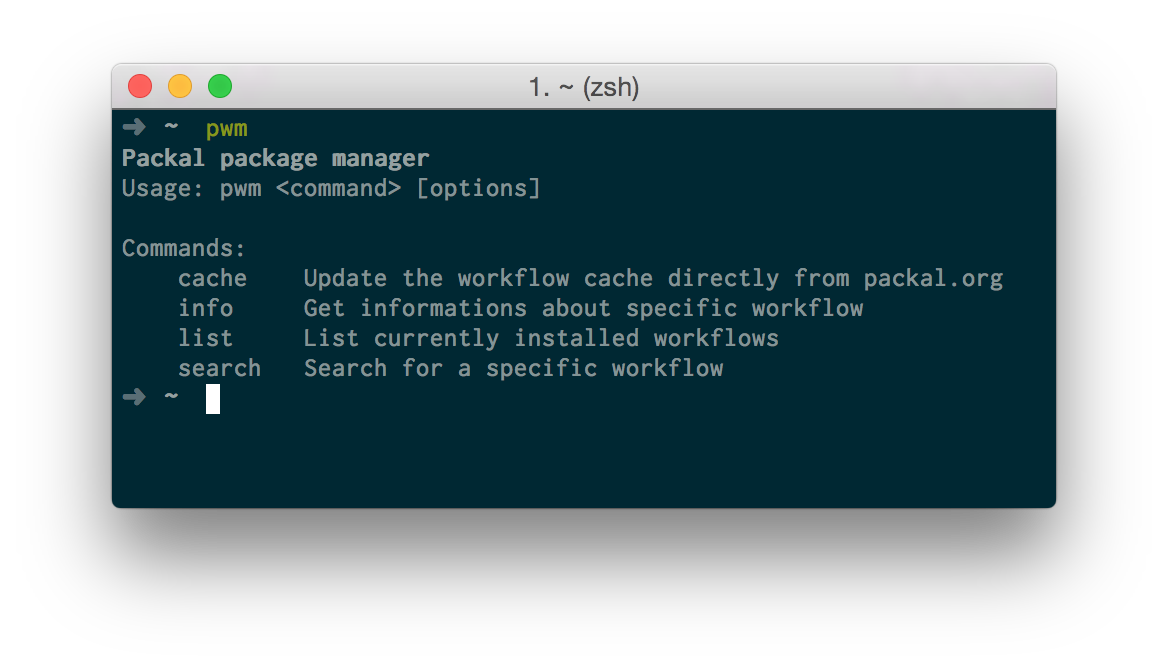
Task: Click the arrow prompt symbol beside pwm
Action: coord(134,127)
